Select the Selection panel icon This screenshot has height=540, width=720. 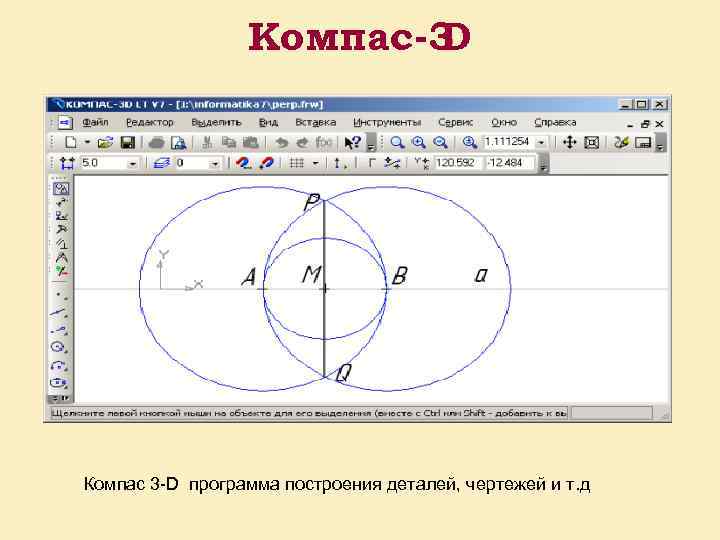click(61, 270)
